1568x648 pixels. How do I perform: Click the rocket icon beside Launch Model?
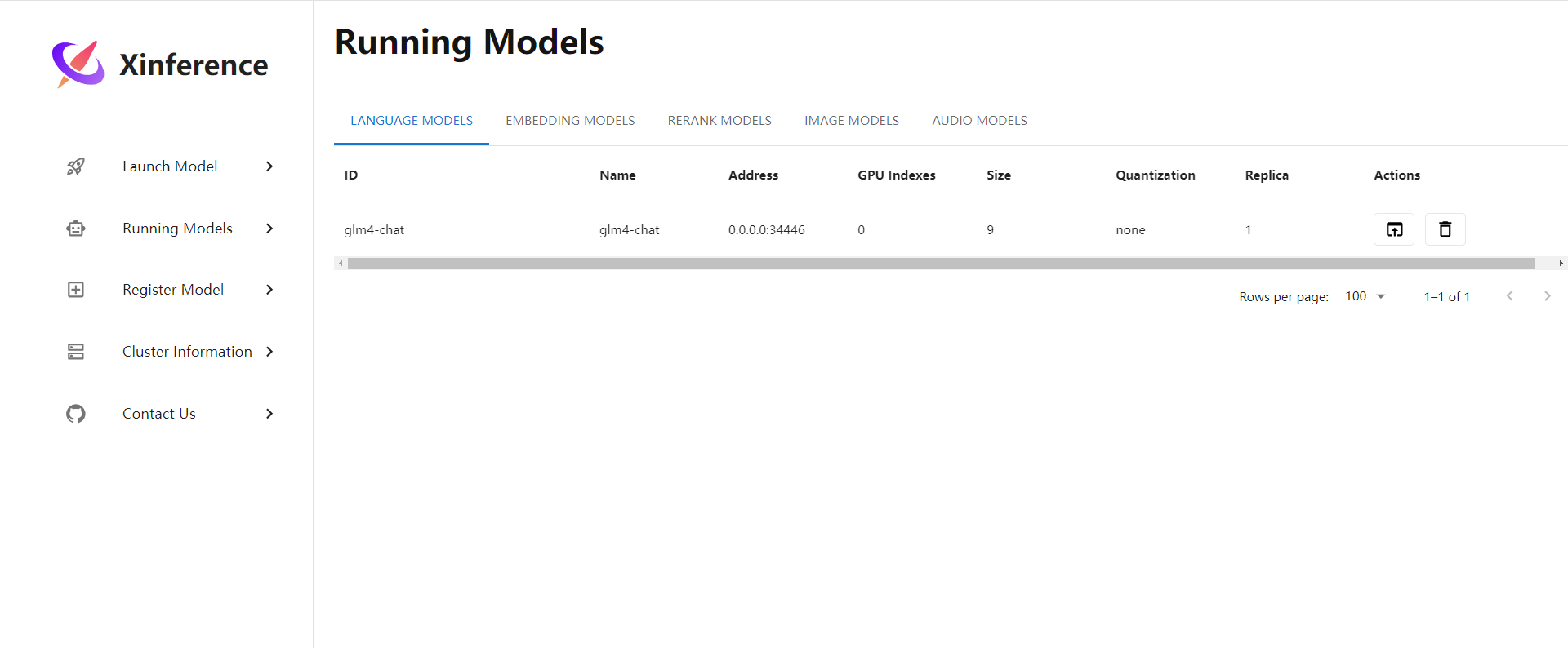click(76, 166)
